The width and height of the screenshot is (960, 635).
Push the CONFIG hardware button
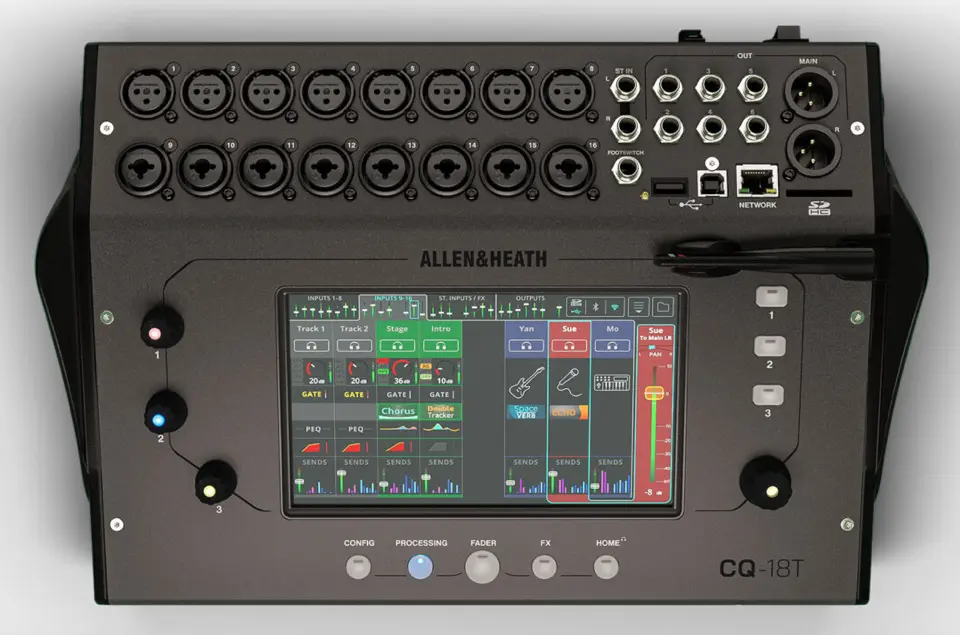coord(359,567)
